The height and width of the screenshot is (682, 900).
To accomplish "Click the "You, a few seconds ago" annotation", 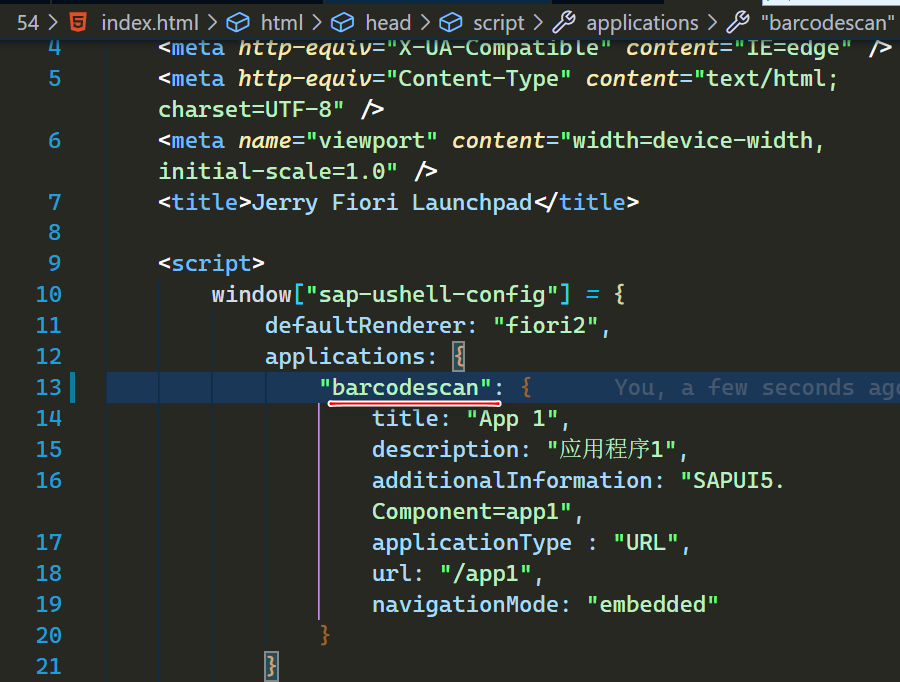I will [x=756, y=388].
